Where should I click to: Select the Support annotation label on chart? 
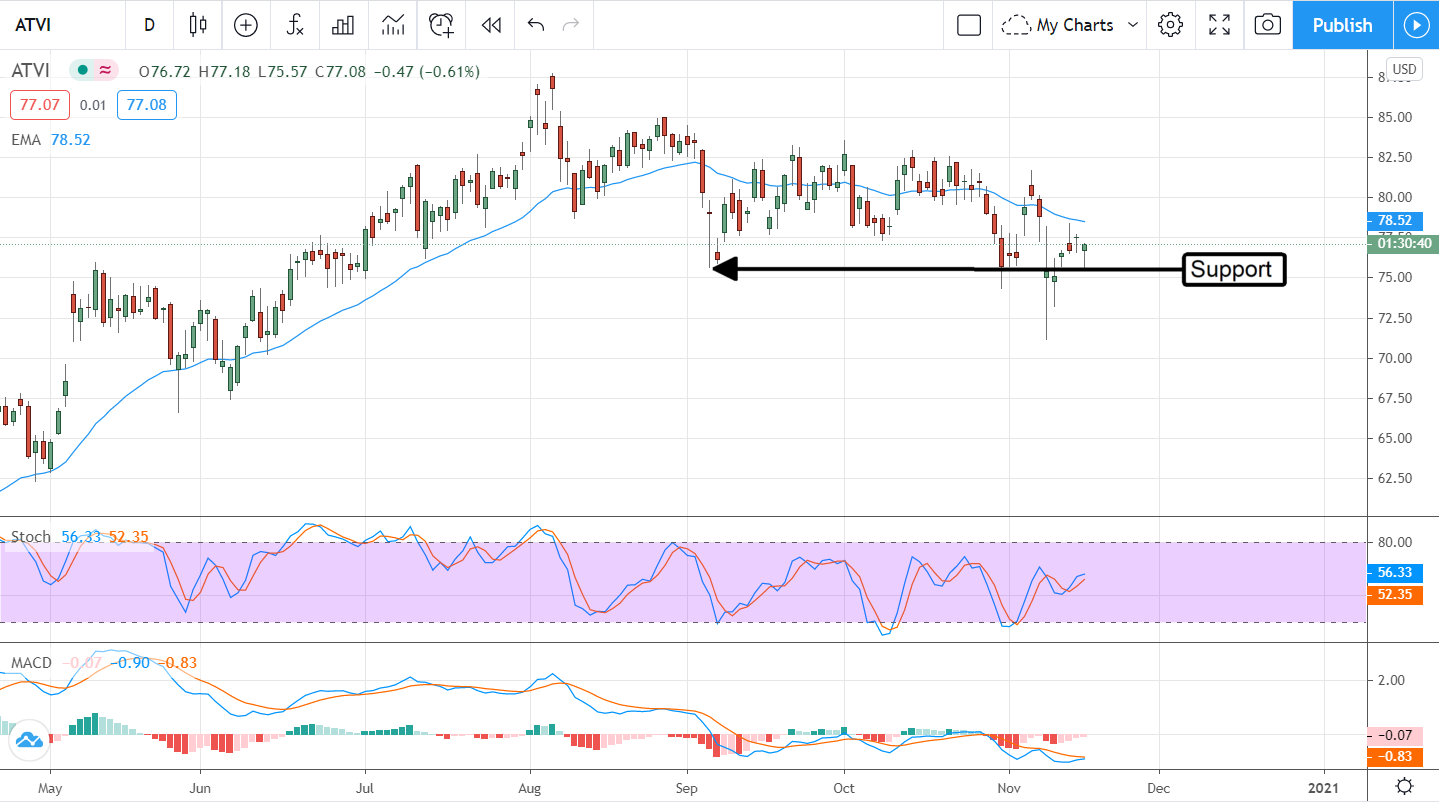(x=1232, y=269)
